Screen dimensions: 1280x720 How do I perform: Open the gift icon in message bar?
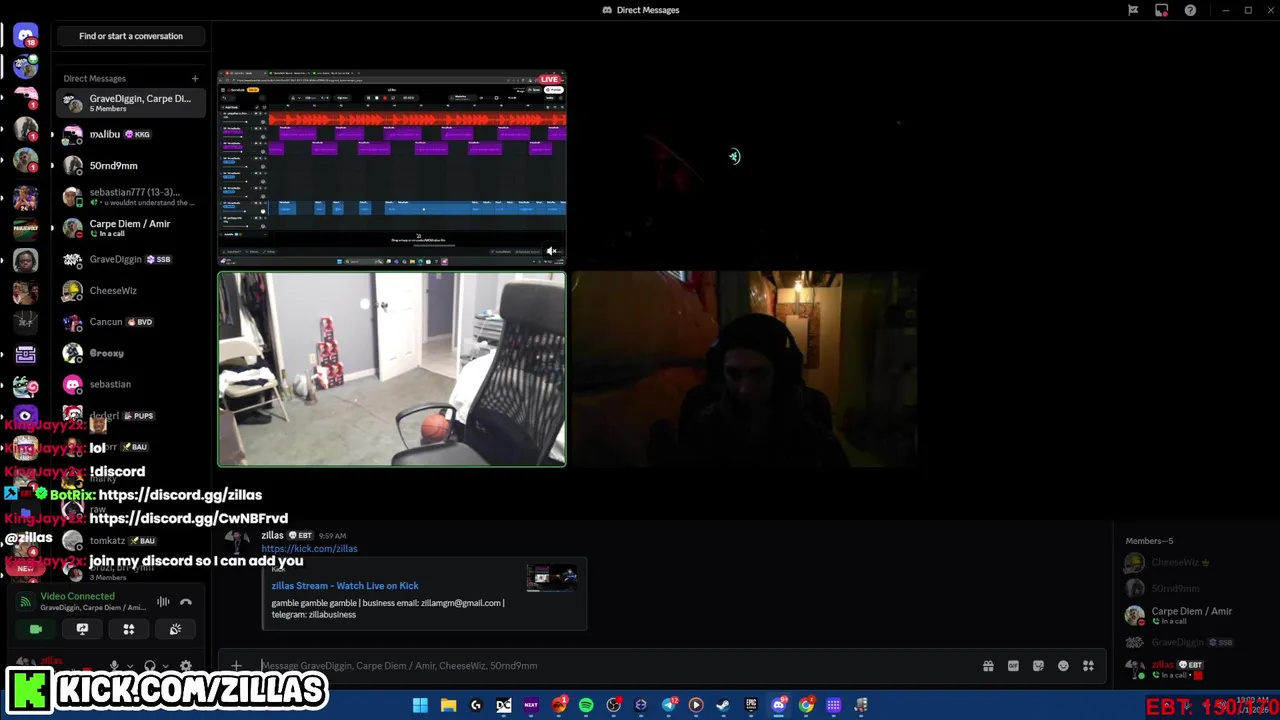988,666
